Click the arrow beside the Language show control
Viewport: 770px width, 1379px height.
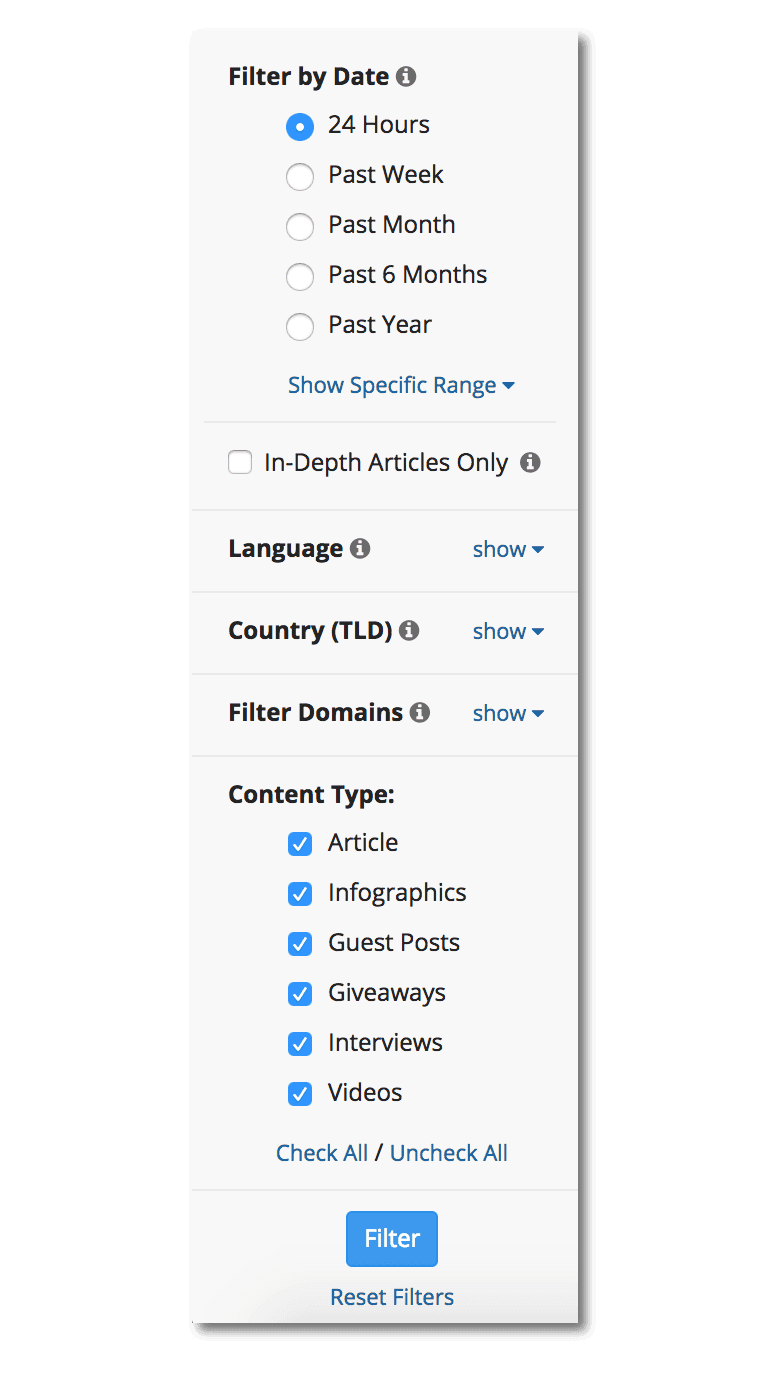537,550
